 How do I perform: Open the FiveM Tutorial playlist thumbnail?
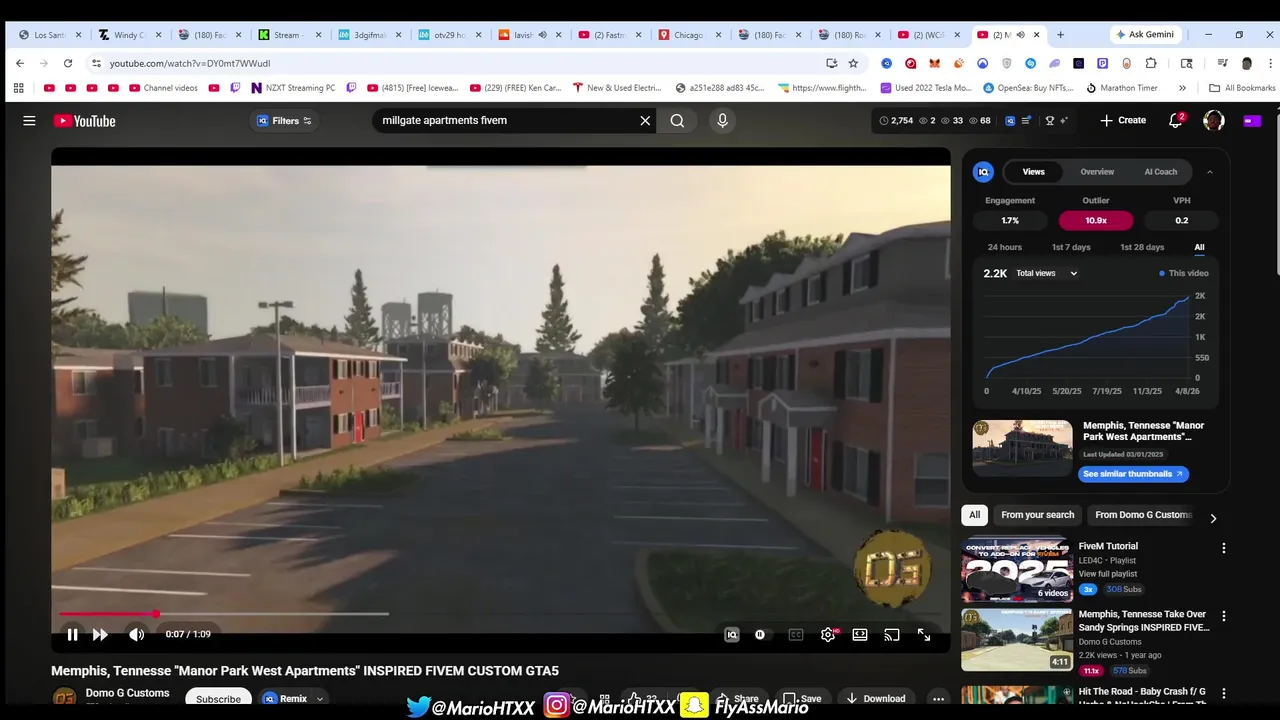point(1017,570)
